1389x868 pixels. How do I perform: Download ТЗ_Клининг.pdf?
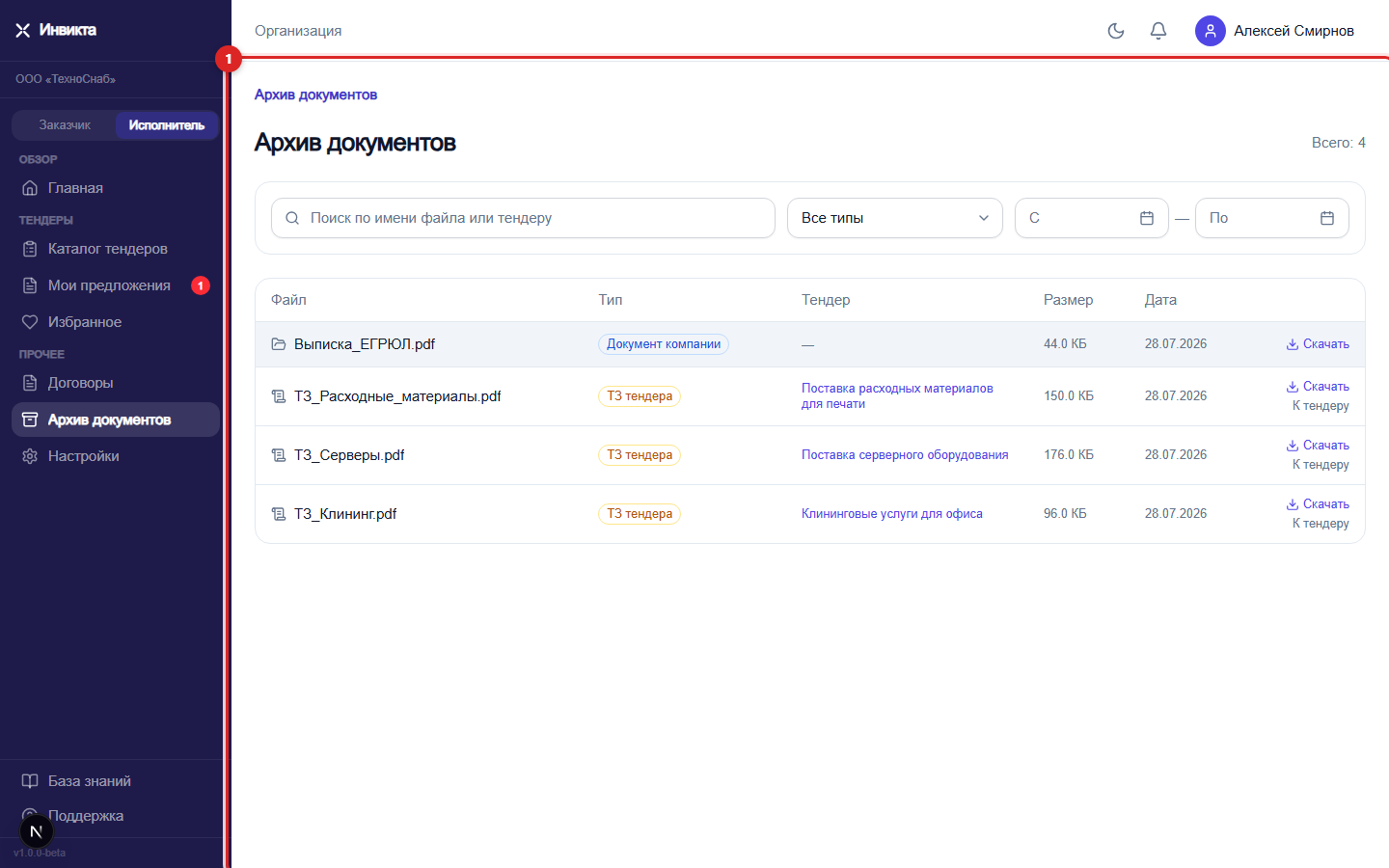pos(1318,504)
